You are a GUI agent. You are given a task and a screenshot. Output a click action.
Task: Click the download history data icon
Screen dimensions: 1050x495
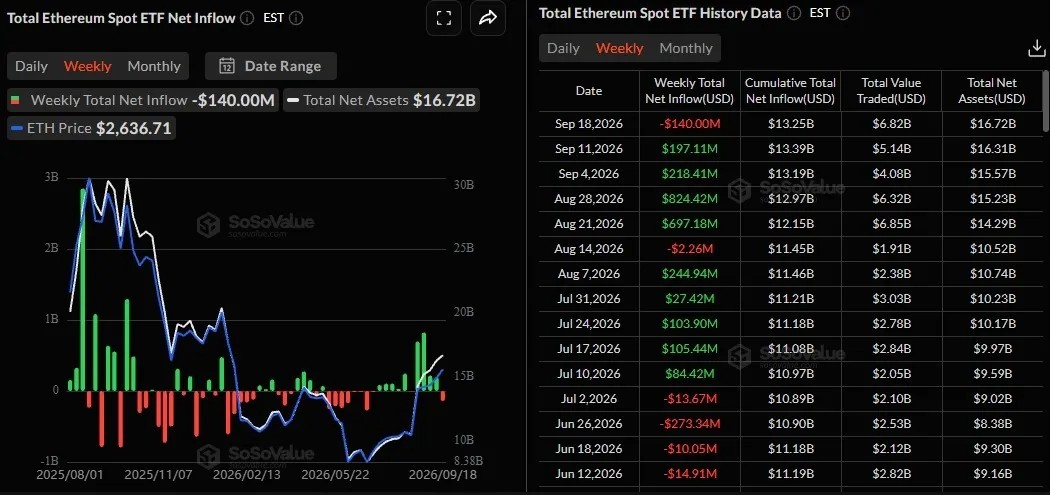(1036, 48)
